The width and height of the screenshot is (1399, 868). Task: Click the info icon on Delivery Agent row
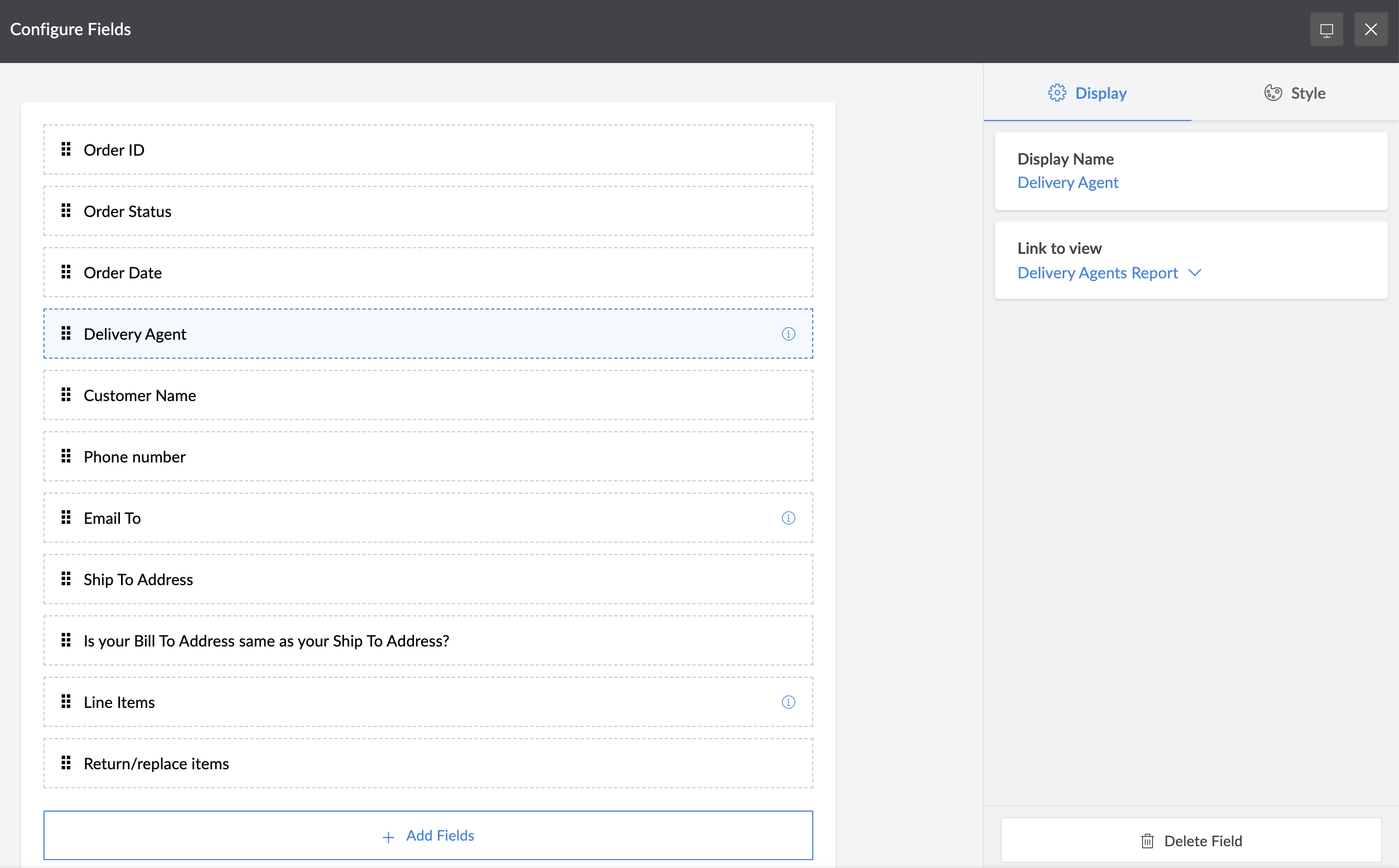tap(788, 334)
